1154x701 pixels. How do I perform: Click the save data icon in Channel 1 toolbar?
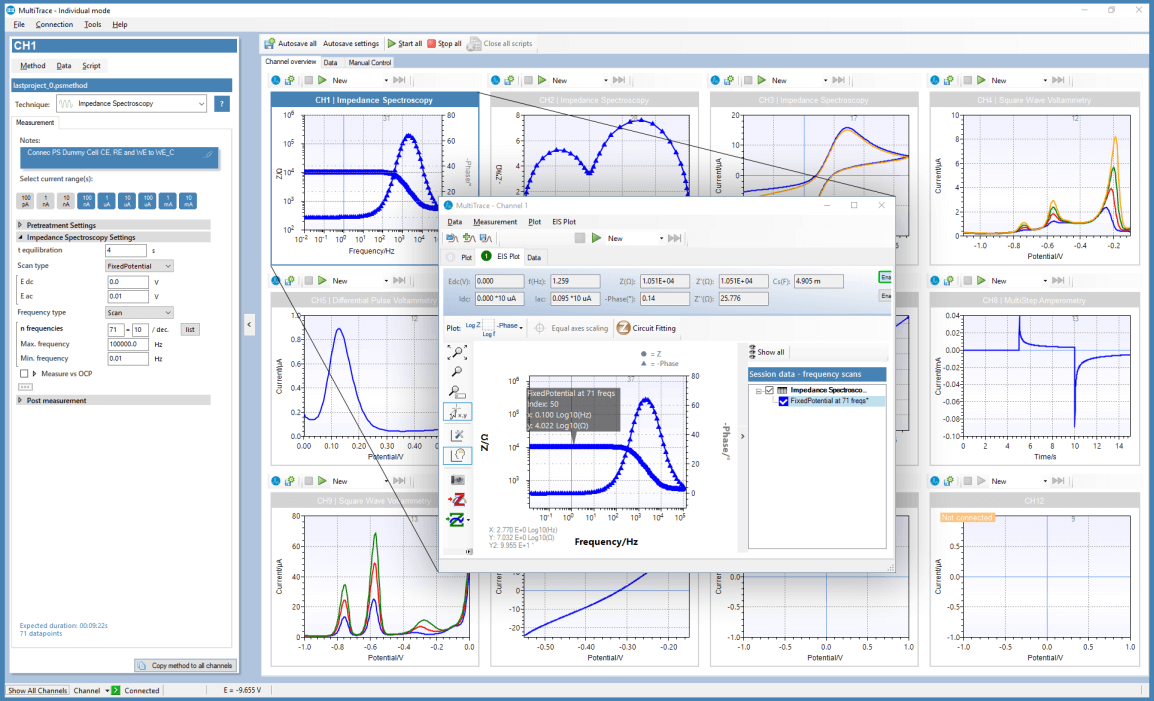(486, 238)
